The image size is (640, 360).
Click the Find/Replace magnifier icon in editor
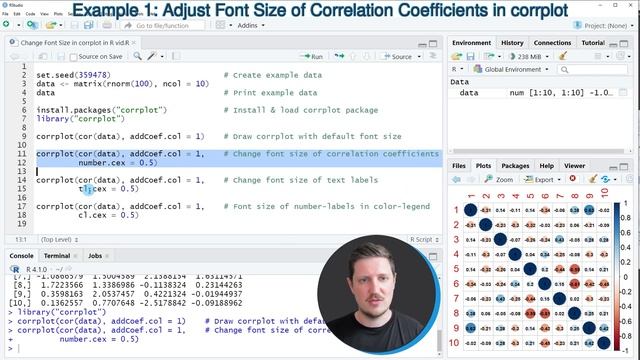(x=138, y=56)
